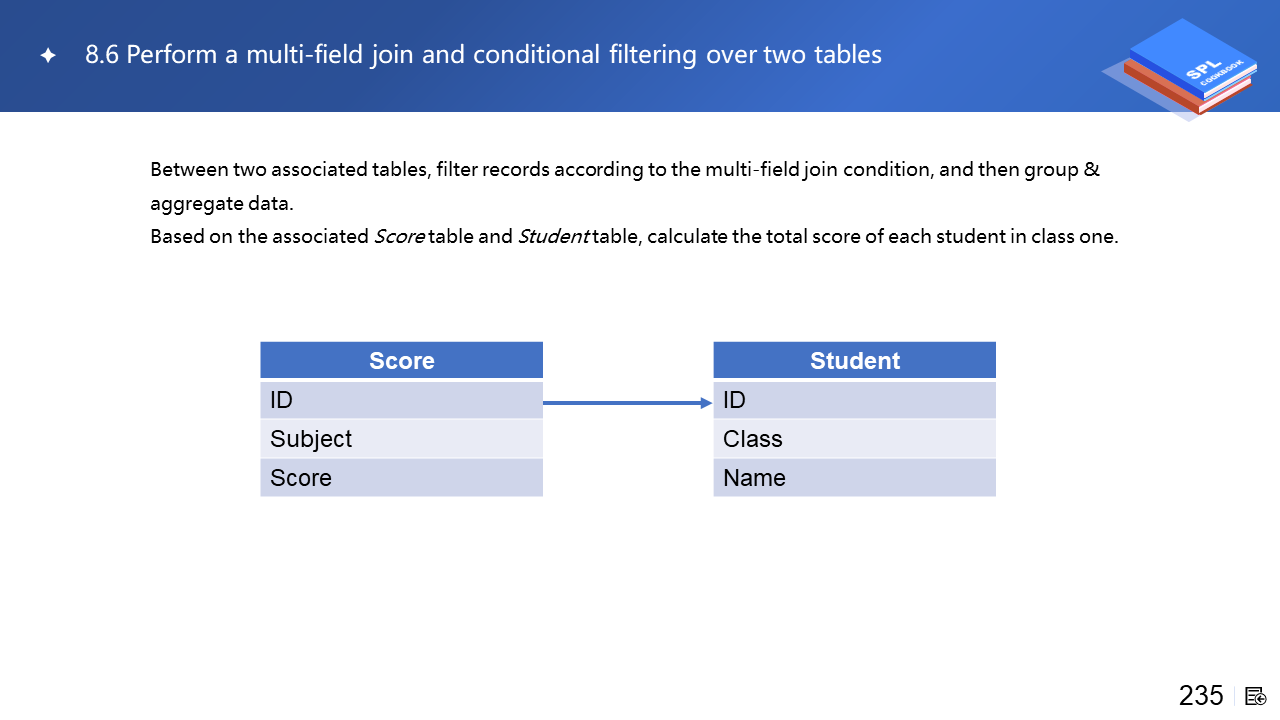Click the Name row in Student table
This screenshot has height=720, width=1280.
click(x=854, y=478)
